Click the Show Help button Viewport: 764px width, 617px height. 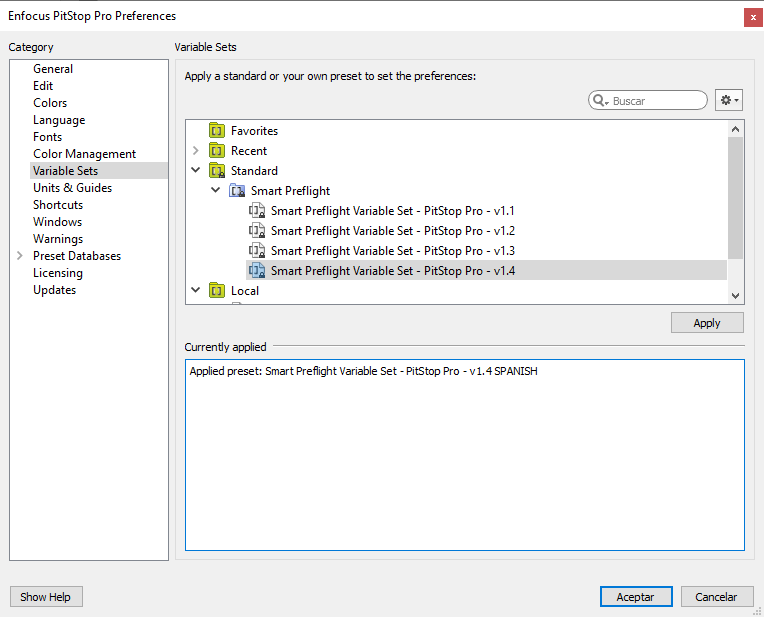pyautogui.click(x=46, y=597)
